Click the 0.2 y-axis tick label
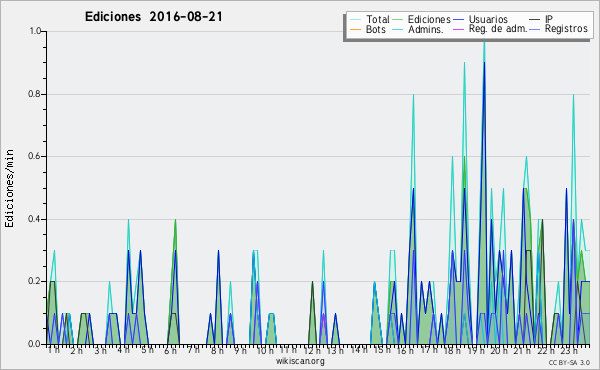This screenshot has width=600, height=370. tap(35, 281)
